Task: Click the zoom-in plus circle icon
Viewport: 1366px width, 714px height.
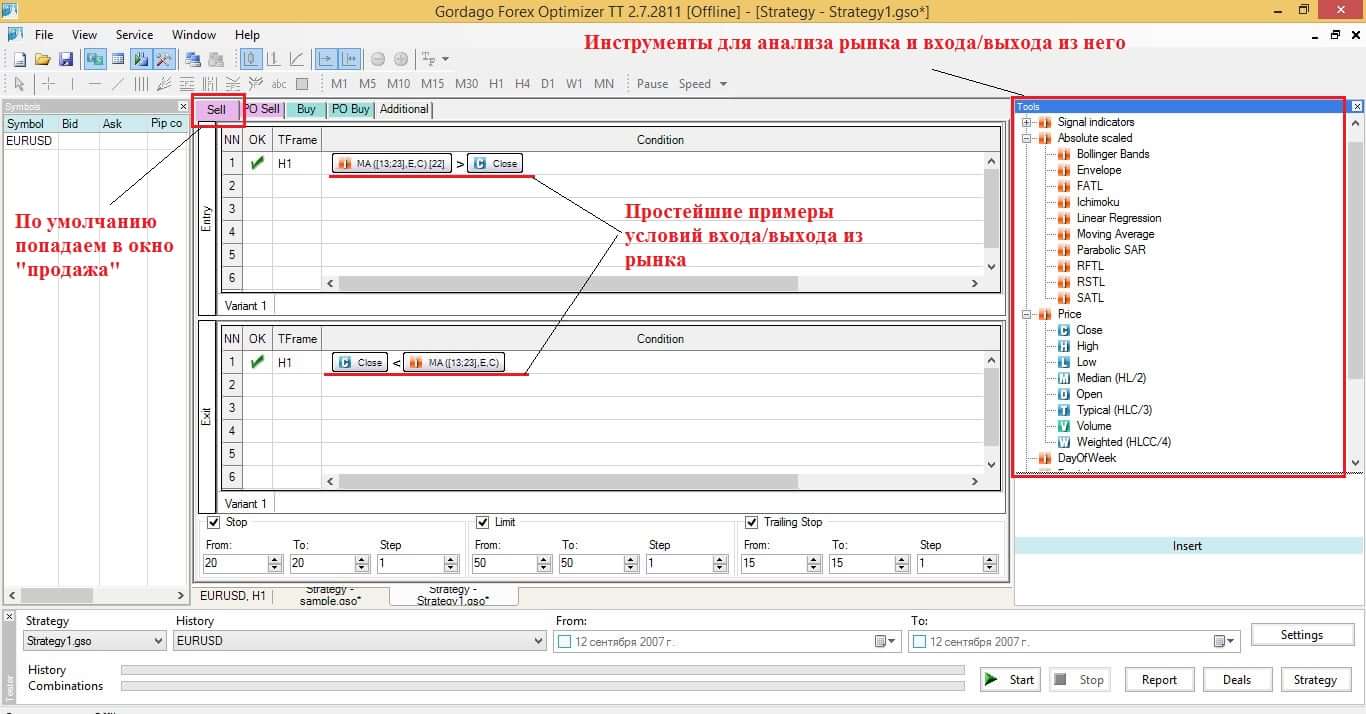Action: (x=401, y=60)
